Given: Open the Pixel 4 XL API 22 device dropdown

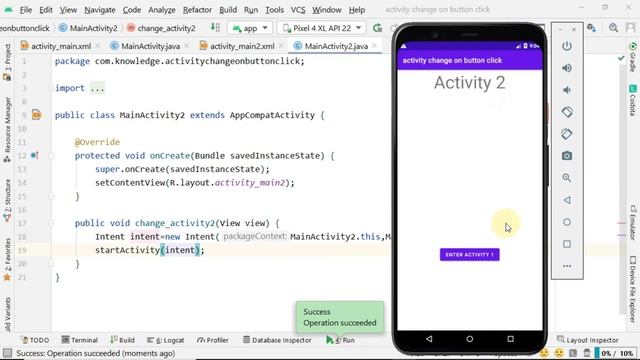Looking at the screenshot, I should [322, 28].
